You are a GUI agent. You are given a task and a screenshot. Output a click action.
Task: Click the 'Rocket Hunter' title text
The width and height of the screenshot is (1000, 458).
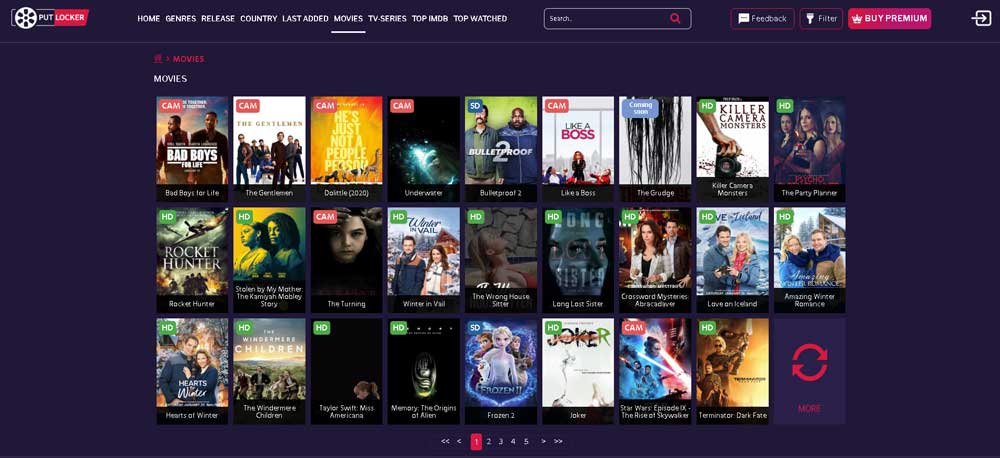[x=192, y=304]
